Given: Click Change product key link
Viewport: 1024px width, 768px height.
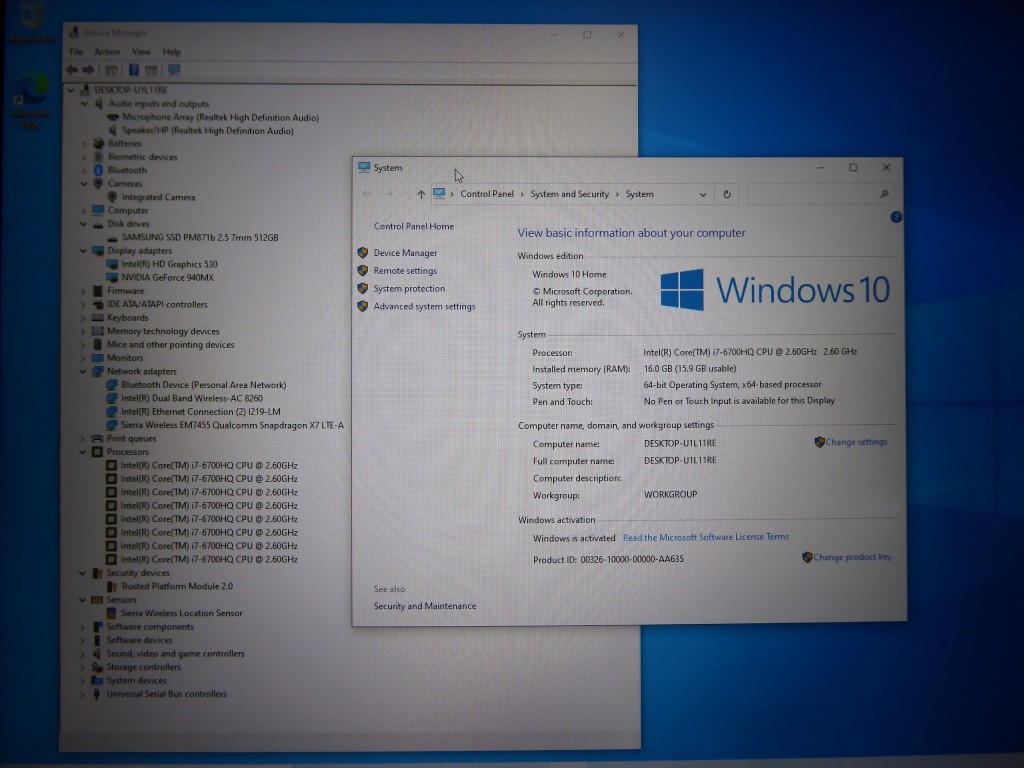Looking at the screenshot, I should coord(852,557).
